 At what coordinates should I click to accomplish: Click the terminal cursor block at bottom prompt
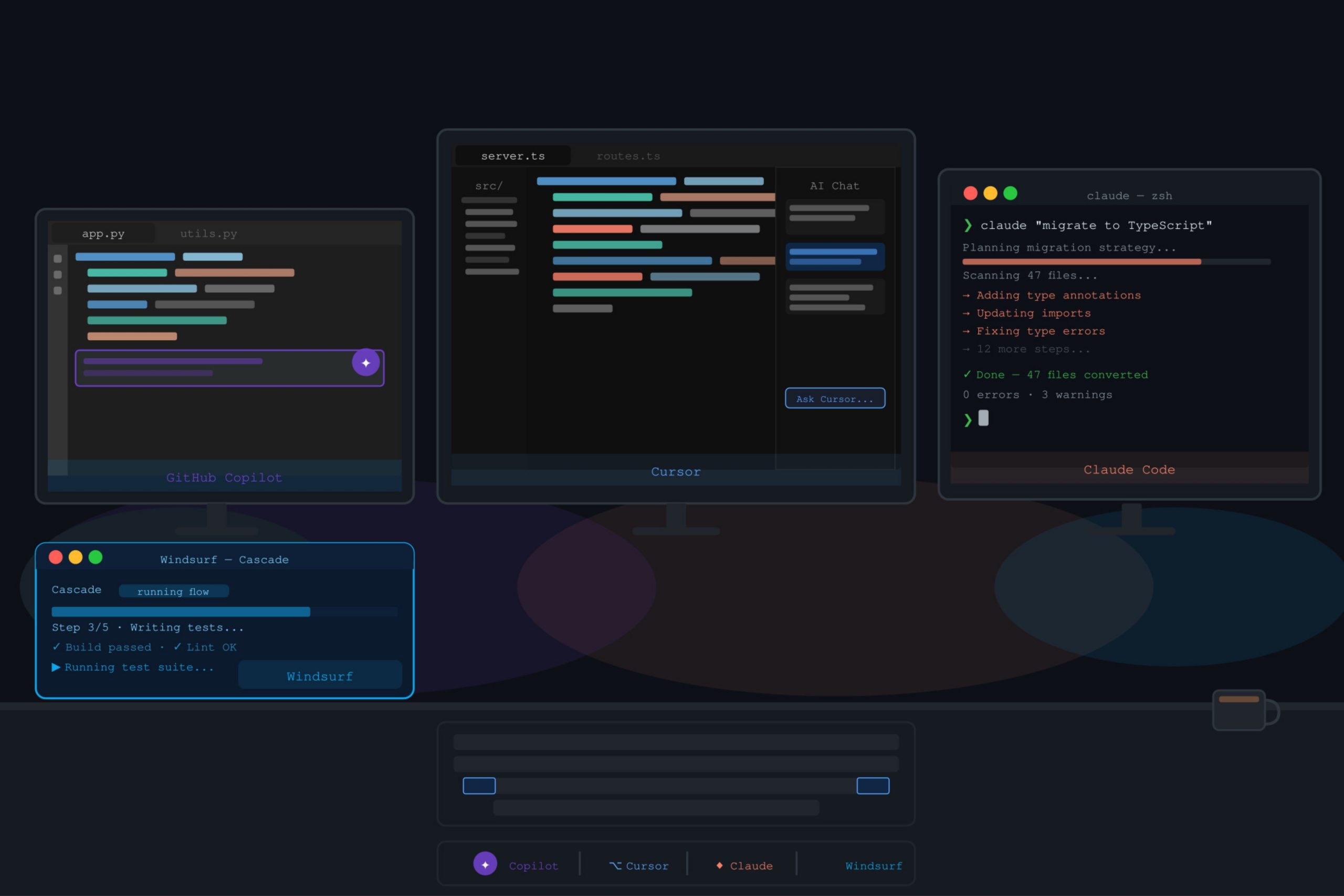tap(983, 418)
